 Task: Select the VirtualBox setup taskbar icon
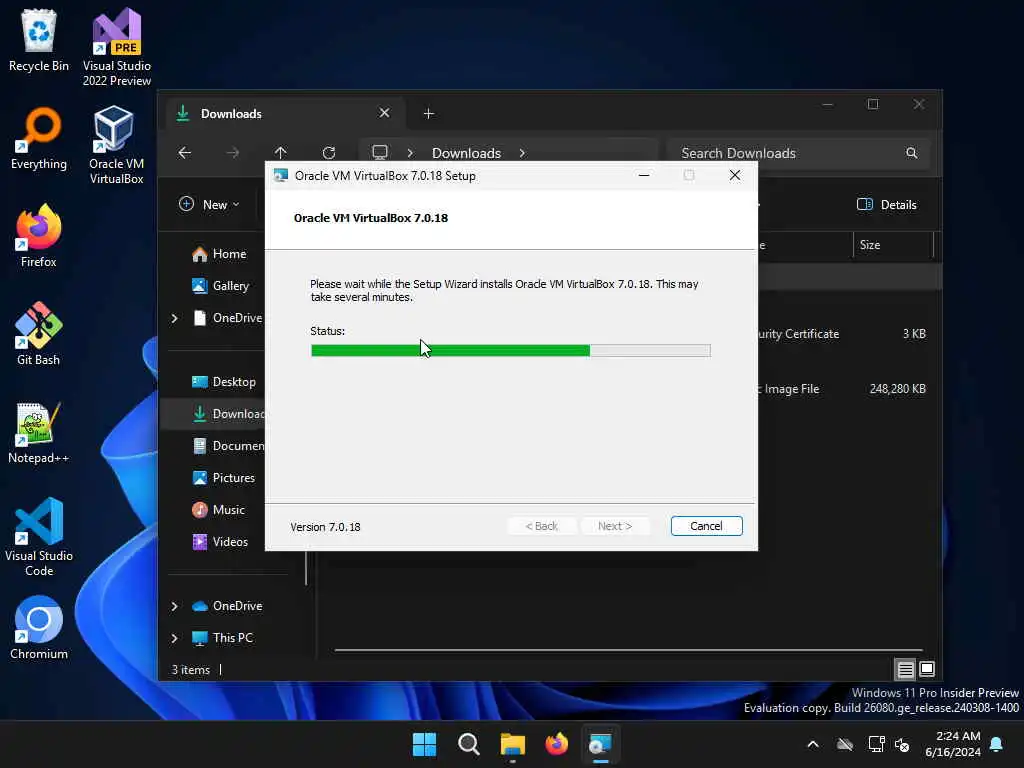pyautogui.click(x=601, y=744)
